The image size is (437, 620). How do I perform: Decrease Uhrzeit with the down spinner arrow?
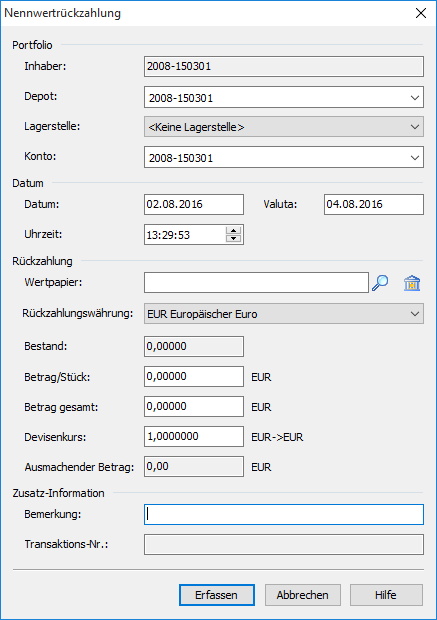pyautogui.click(x=234, y=238)
